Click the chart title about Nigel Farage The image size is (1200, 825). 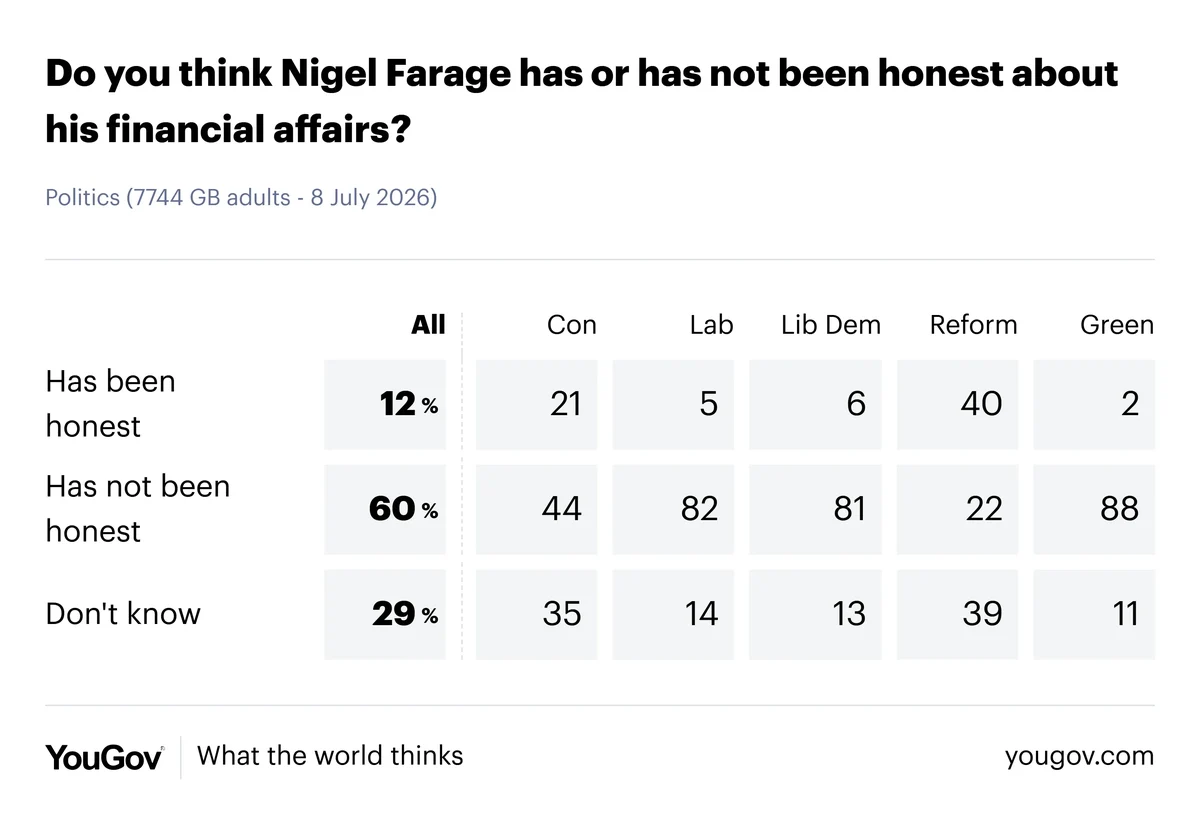click(581, 102)
